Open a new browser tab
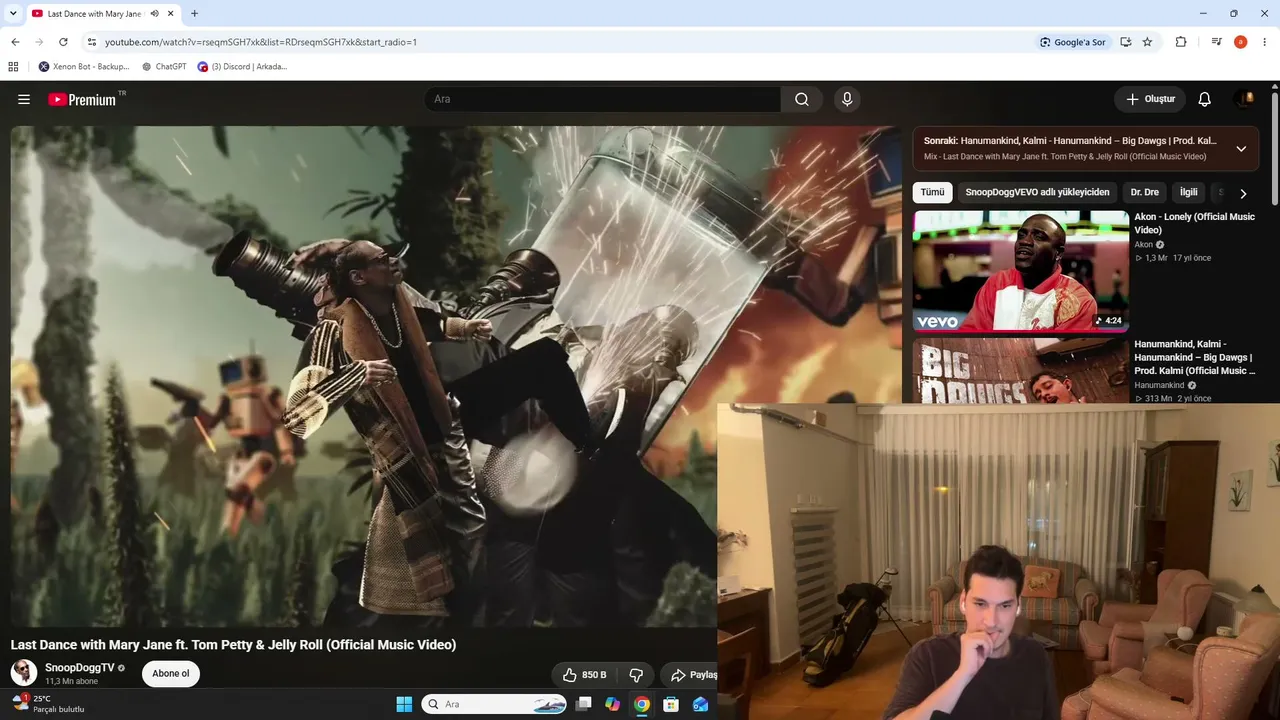Screen dimensions: 1280x720 tap(194, 14)
